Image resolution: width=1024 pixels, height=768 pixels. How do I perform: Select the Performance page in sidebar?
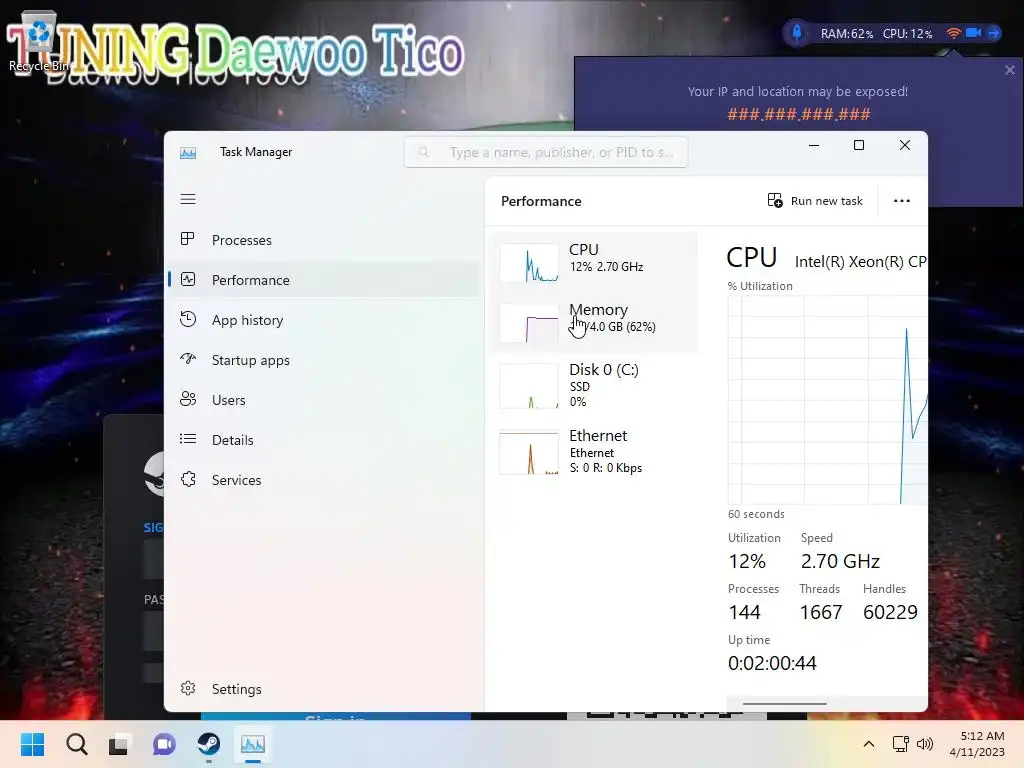click(325, 280)
